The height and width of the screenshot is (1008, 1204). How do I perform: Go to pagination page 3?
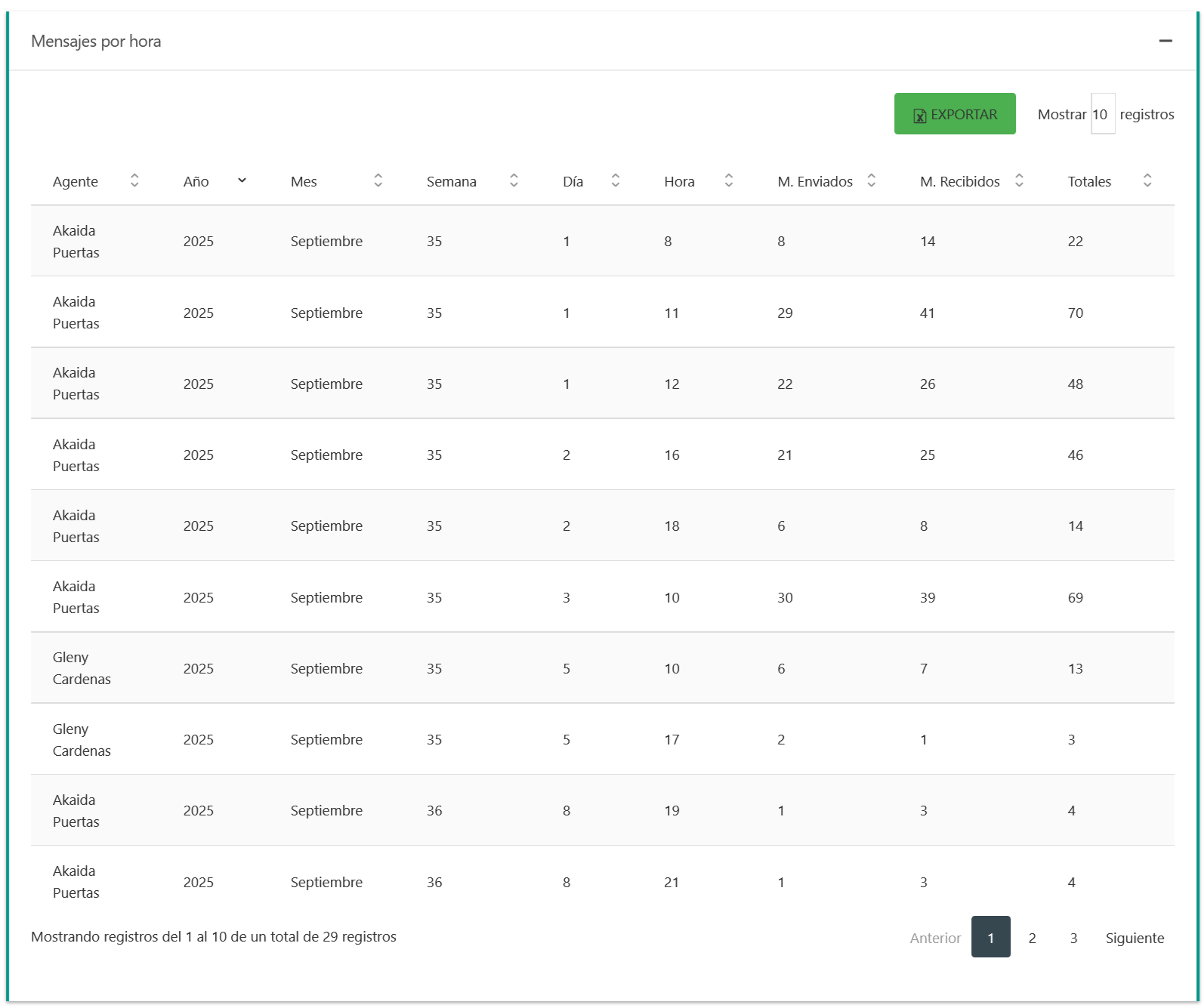point(1073,938)
